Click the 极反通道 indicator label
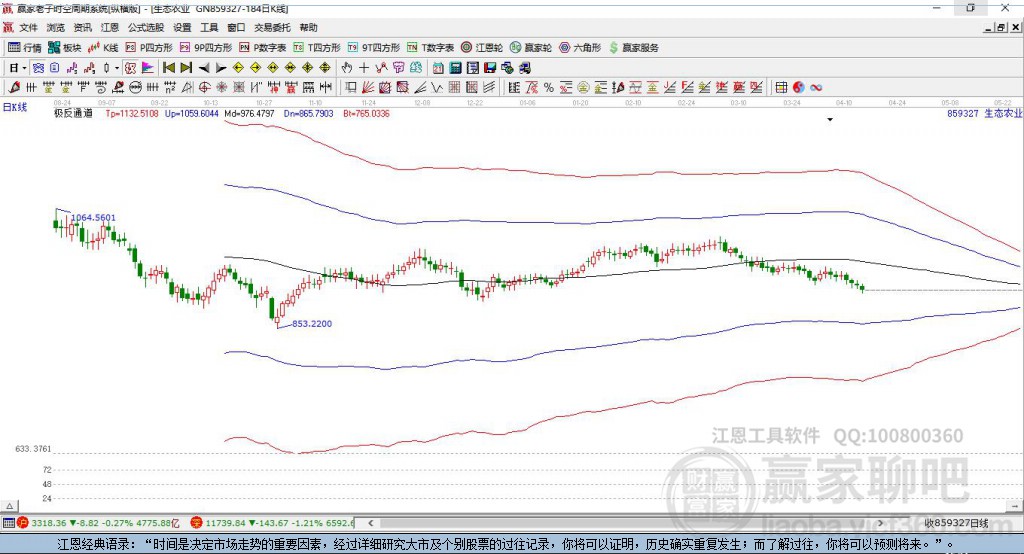The width and height of the screenshot is (1024, 554). [73, 114]
